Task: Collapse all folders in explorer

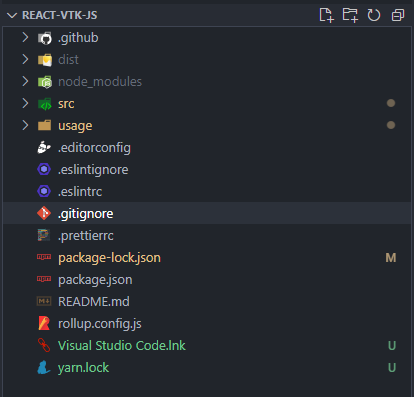Action: tap(398, 15)
